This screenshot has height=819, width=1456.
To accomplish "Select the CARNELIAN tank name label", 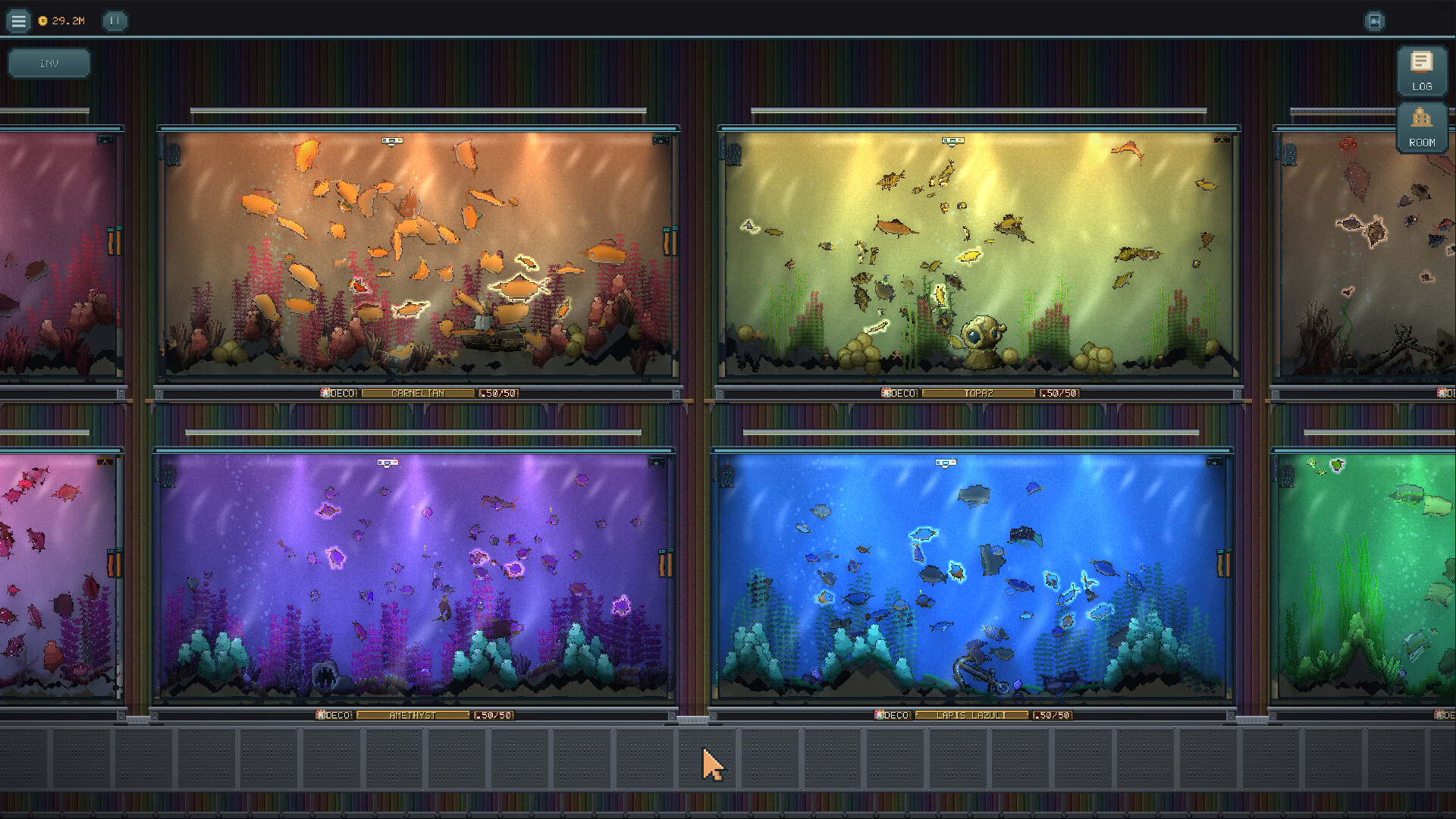I will click(x=418, y=394).
